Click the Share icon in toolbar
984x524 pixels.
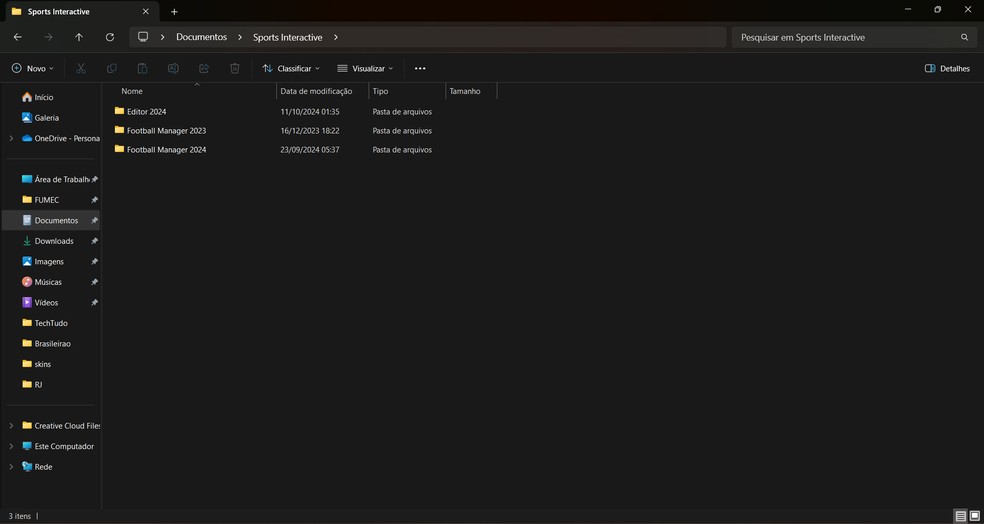pyautogui.click(x=204, y=68)
